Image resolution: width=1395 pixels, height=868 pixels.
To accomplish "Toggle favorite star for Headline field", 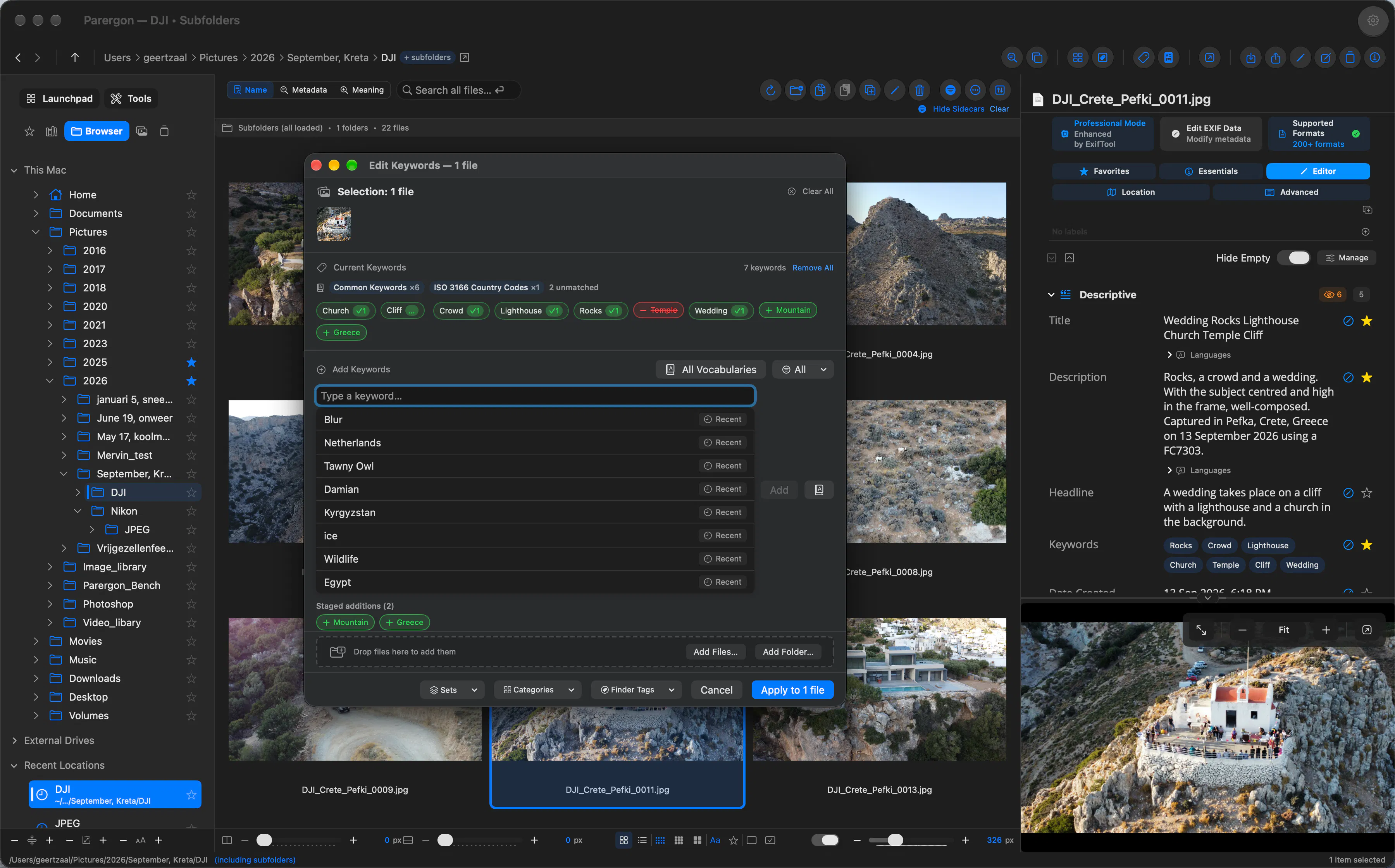I will point(1366,493).
